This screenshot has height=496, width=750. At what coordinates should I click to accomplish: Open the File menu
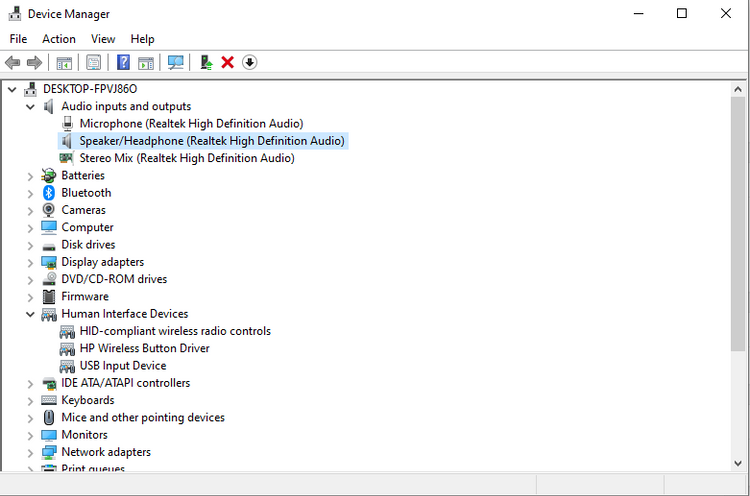tap(18, 39)
